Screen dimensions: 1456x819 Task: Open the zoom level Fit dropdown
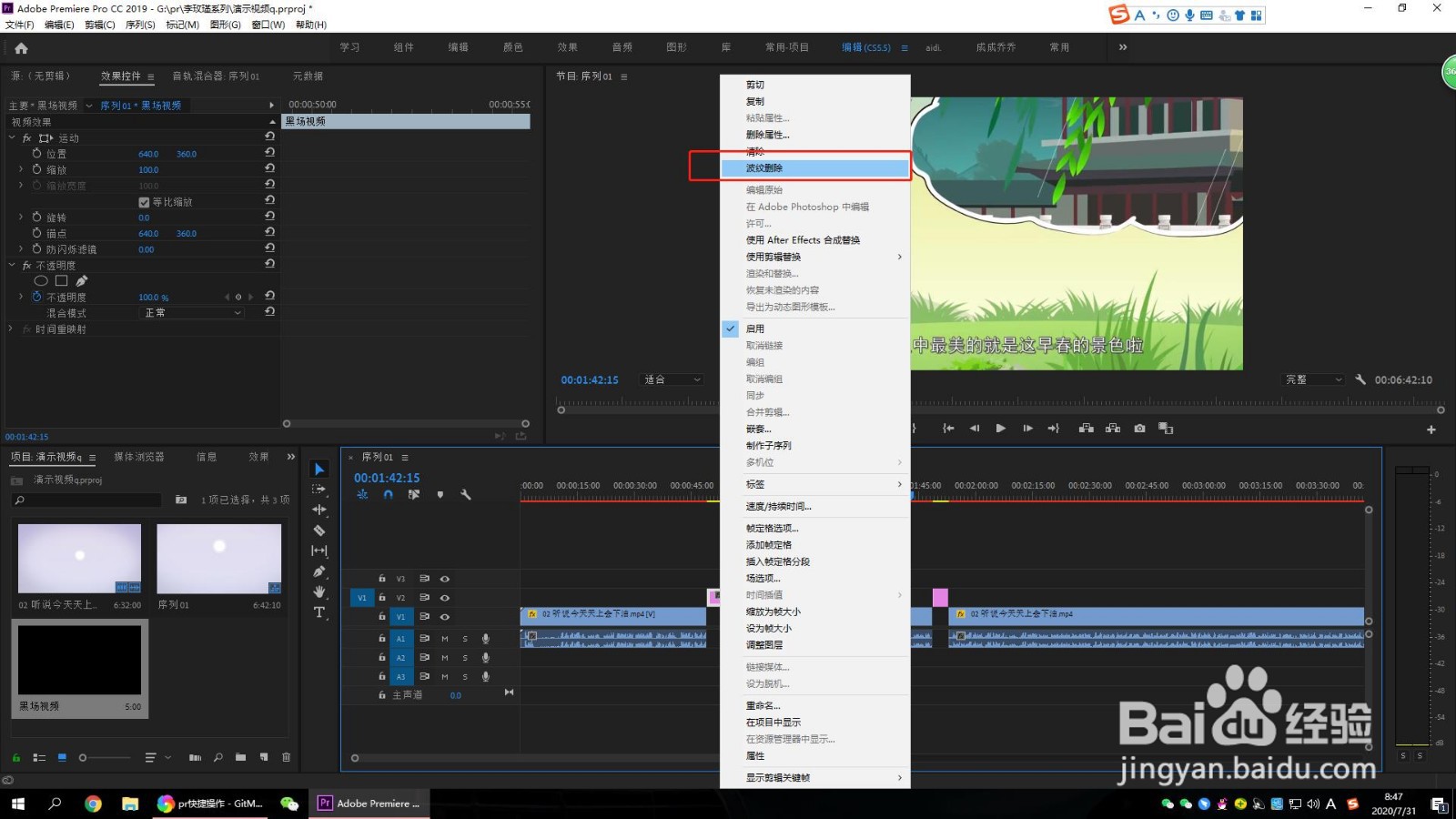click(x=672, y=379)
